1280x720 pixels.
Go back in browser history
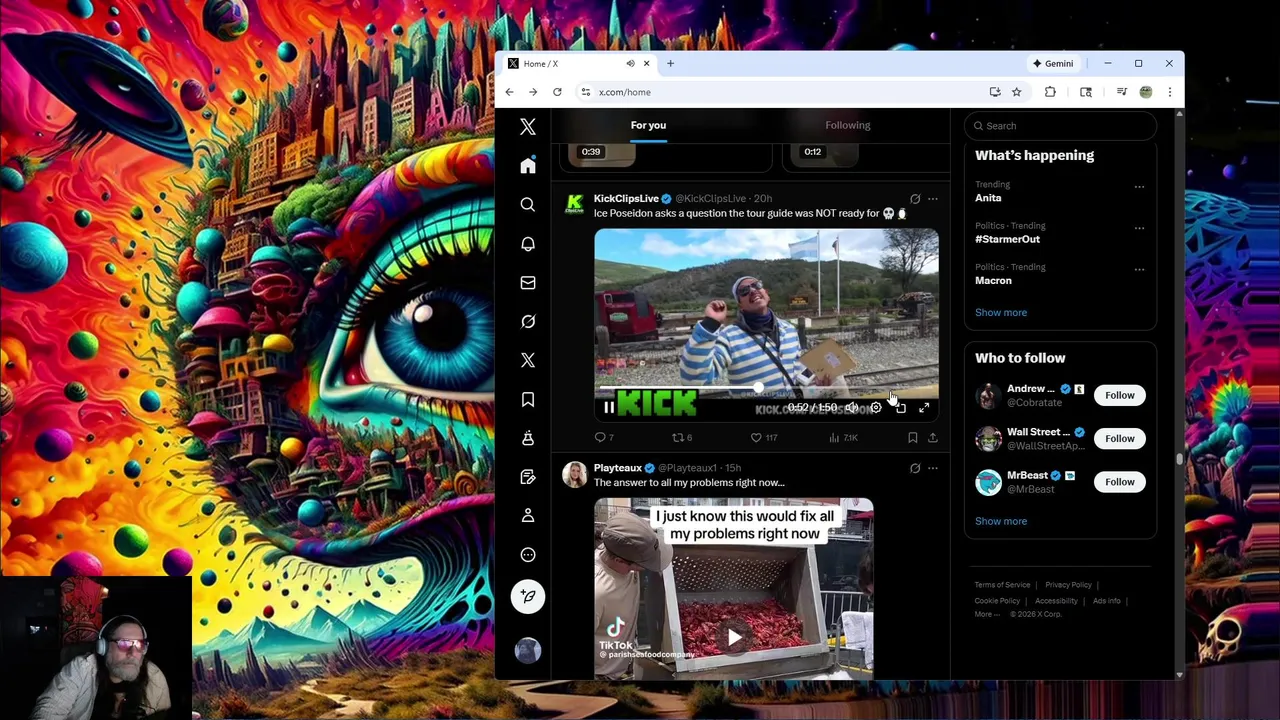[509, 92]
